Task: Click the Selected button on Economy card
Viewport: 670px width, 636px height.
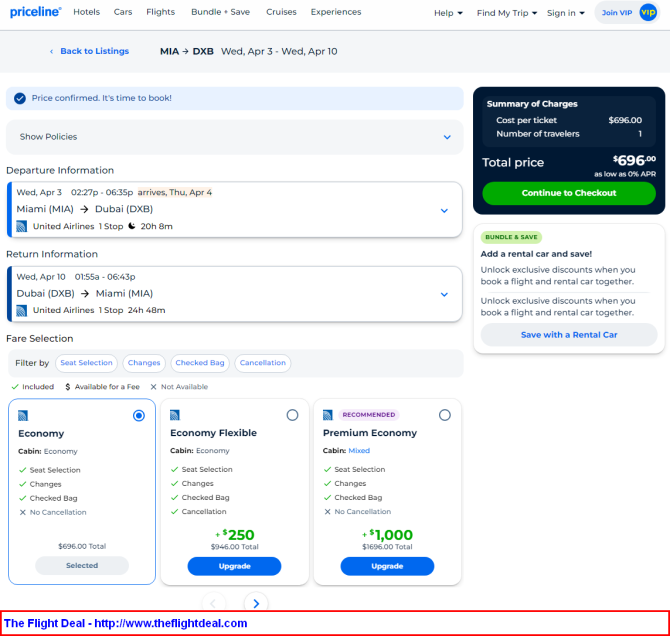Action: click(x=82, y=565)
